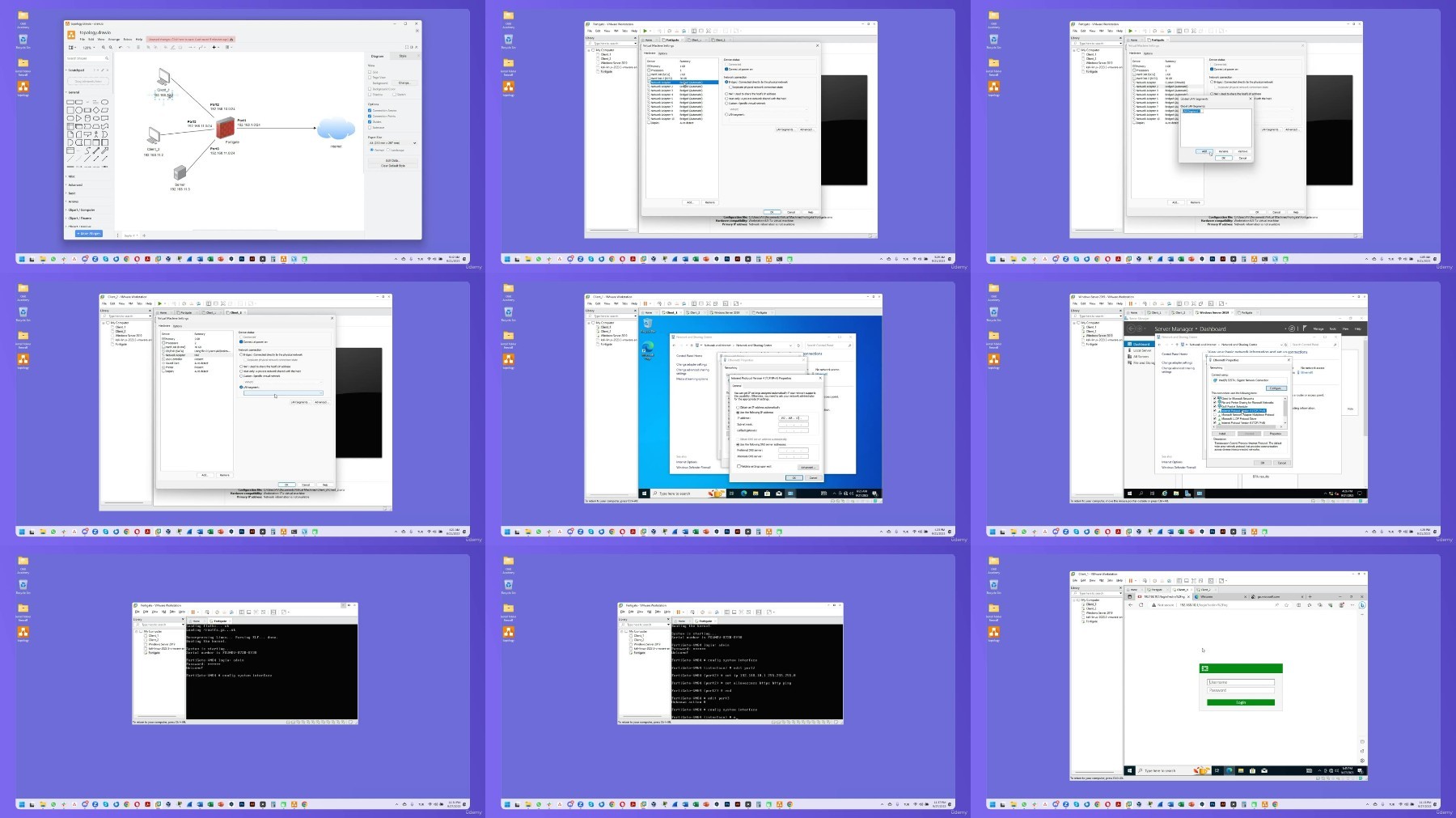Expand the Clipart / Computer section in draw.io

click(81, 210)
